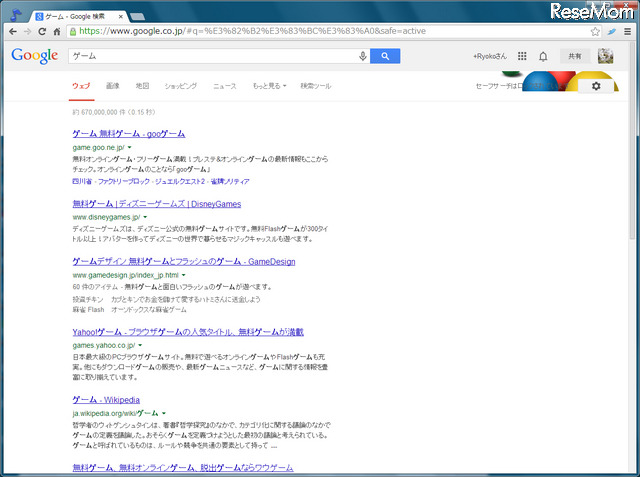Start voice search with microphone icon
Image resolution: width=640 pixels, height=477 pixels.
(x=362, y=56)
